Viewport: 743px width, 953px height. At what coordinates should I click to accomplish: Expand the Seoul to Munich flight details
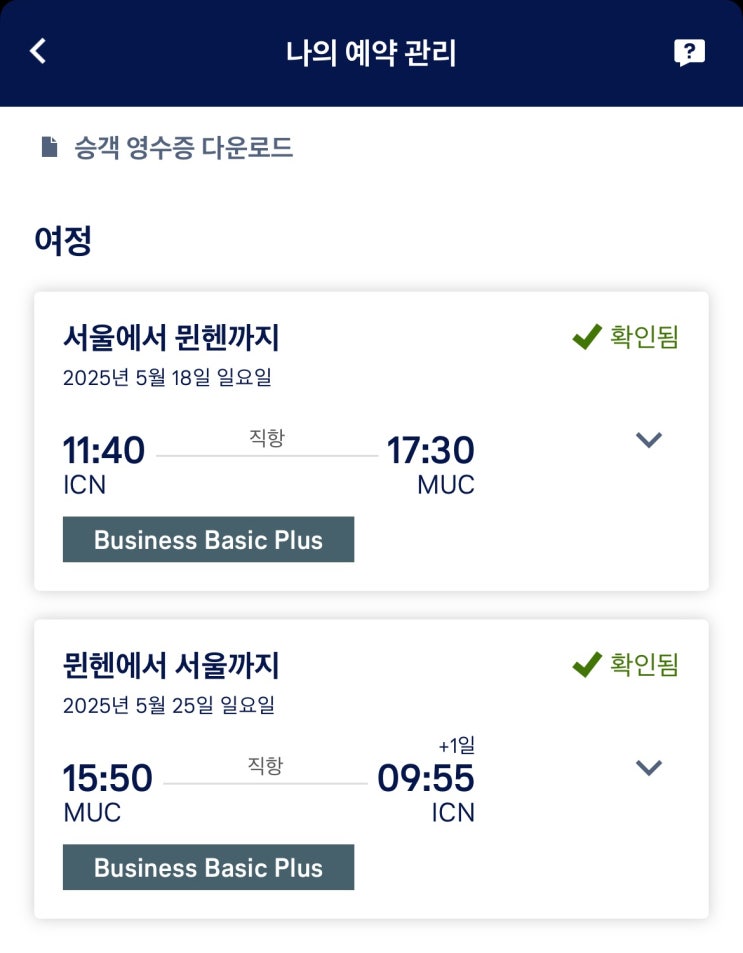[649, 440]
